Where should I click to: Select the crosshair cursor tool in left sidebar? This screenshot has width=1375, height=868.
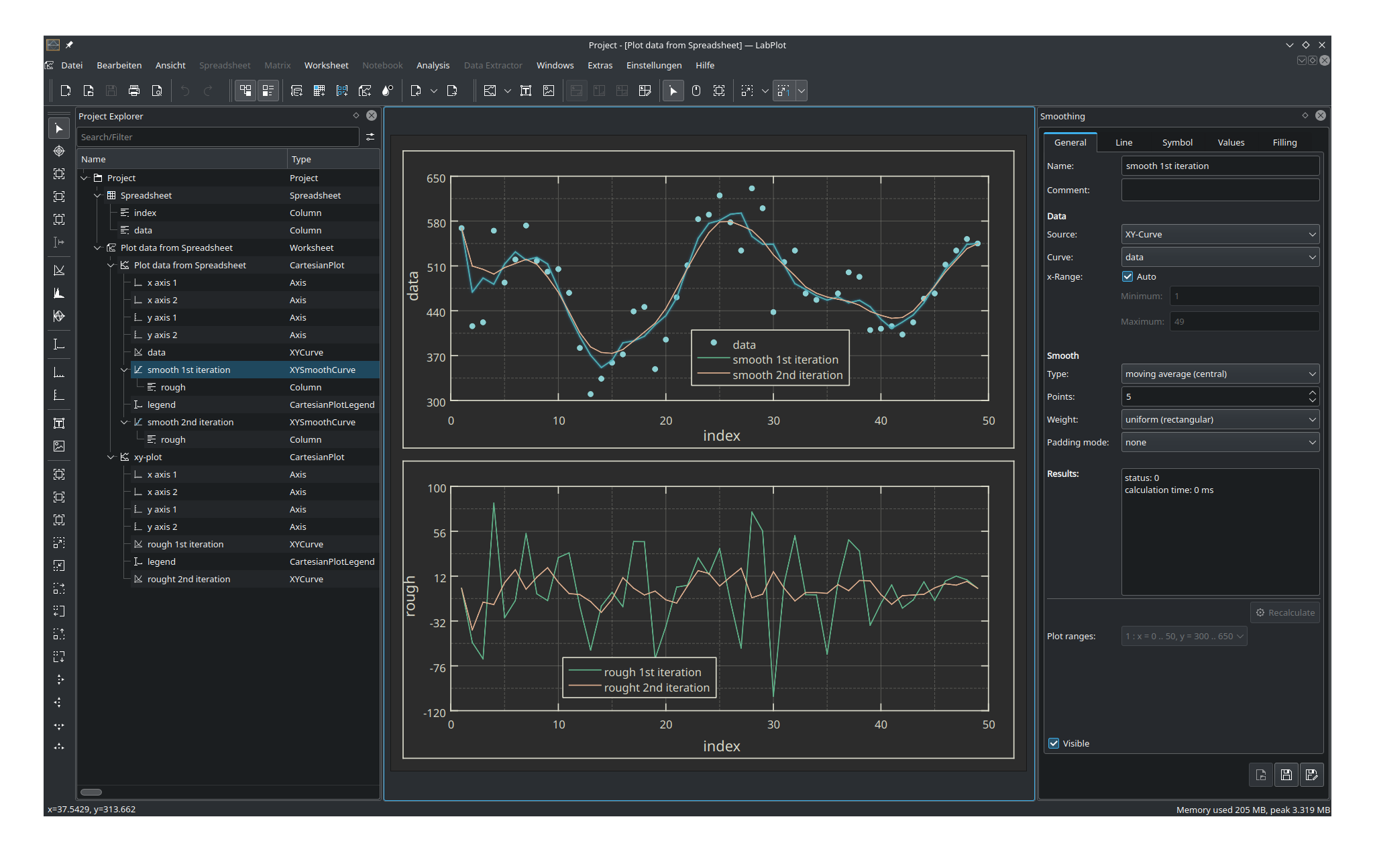(x=58, y=152)
